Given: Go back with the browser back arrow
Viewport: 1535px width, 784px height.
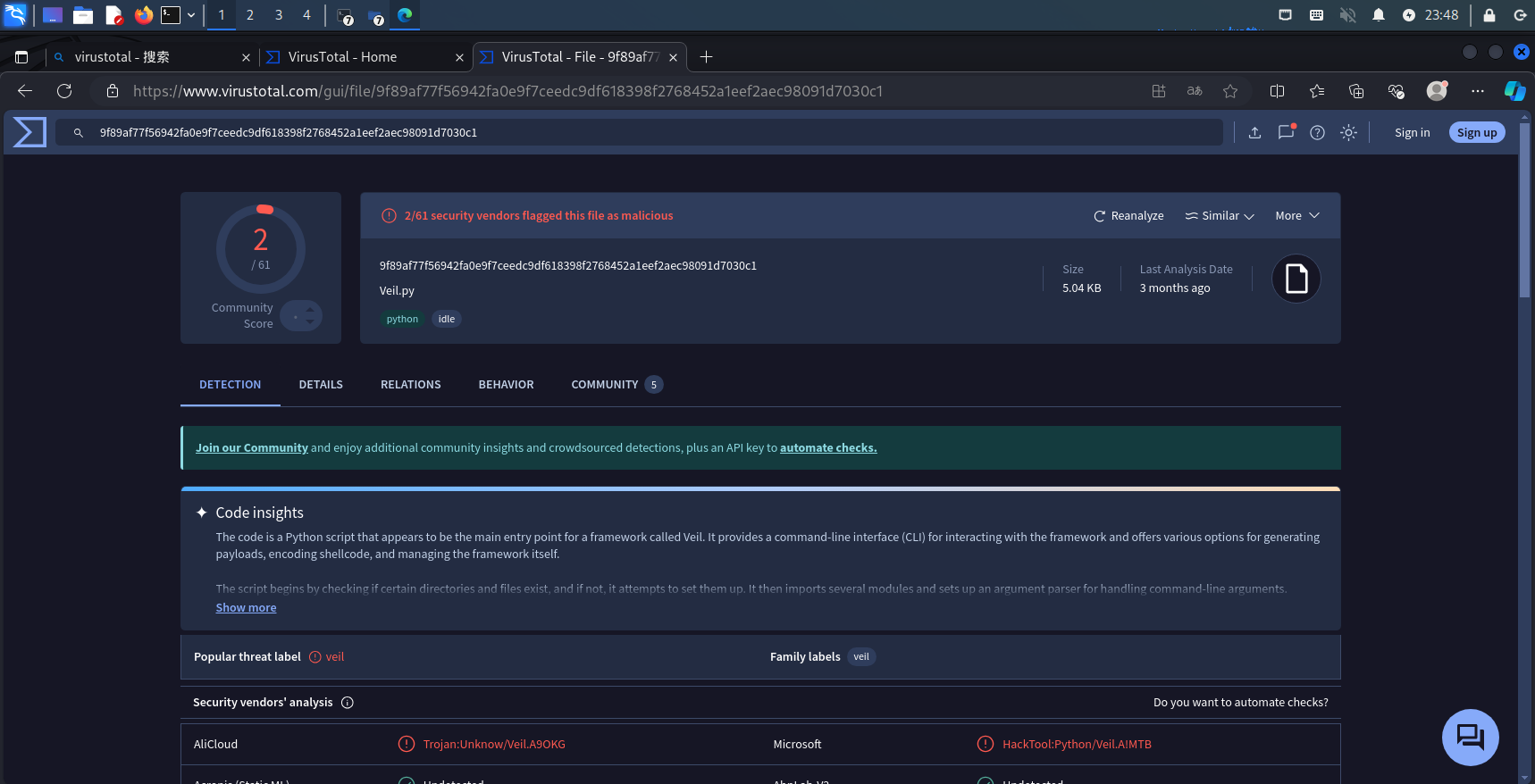Looking at the screenshot, I should (25, 91).
